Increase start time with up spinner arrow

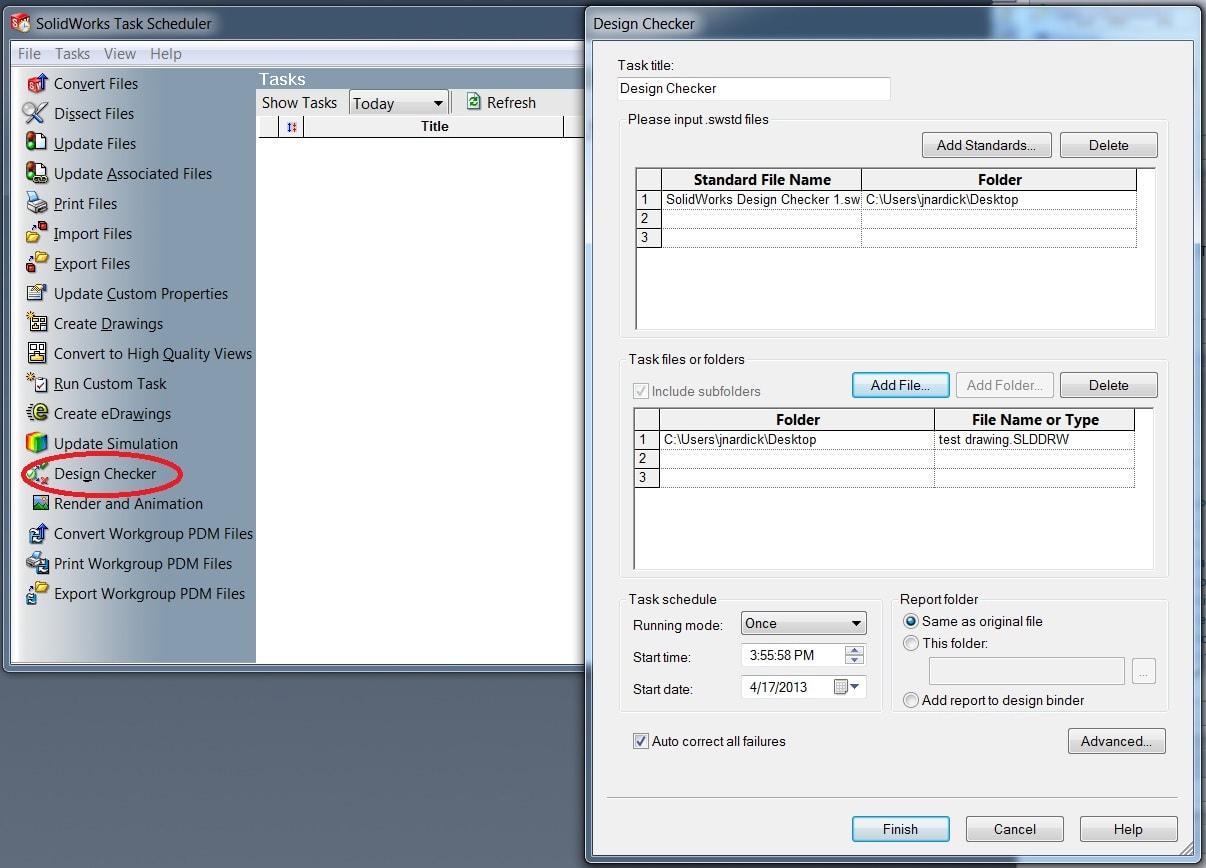854,651
